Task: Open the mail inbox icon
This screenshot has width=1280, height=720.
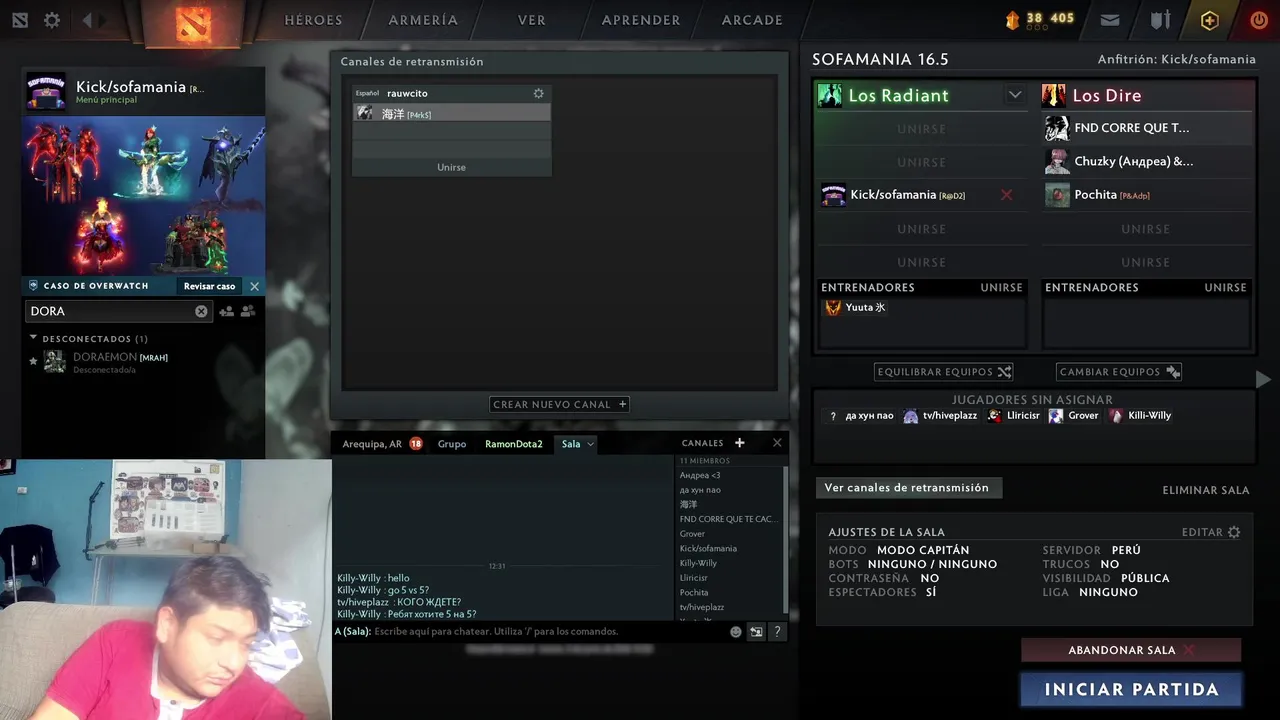Action: coord(1109,20)
